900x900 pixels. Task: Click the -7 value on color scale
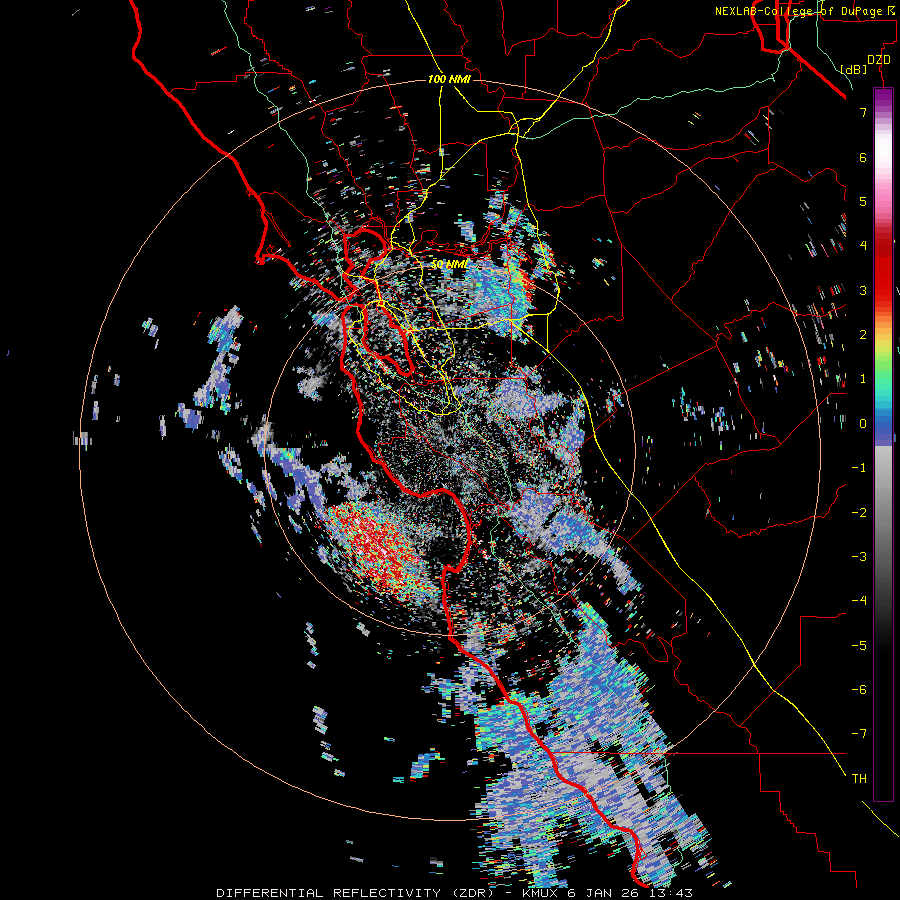(x=859, y=734)
